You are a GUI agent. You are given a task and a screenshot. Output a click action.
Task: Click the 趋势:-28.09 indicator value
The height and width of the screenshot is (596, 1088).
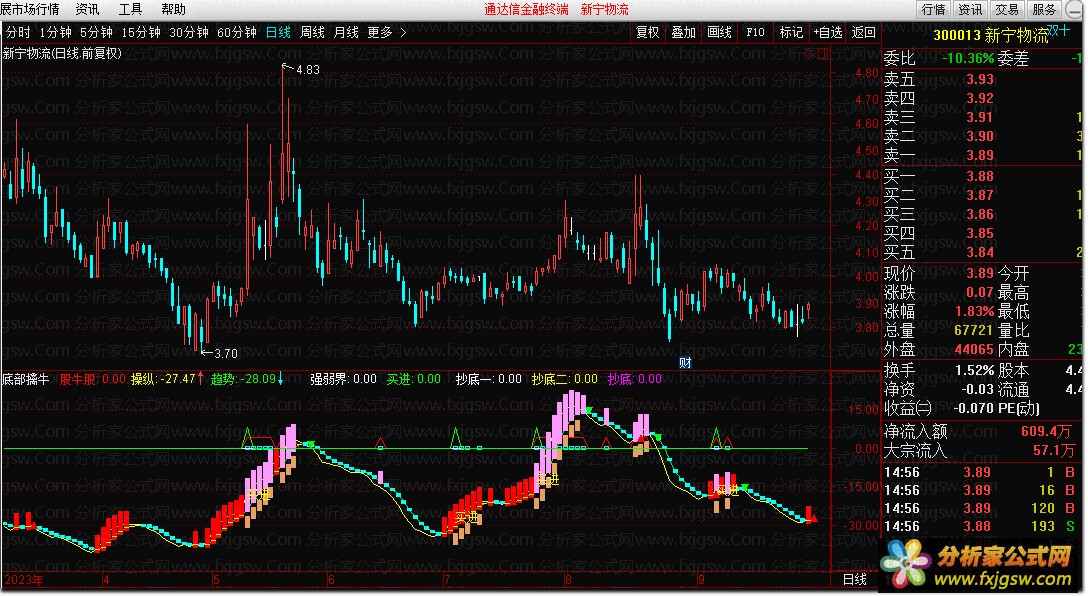247,379
